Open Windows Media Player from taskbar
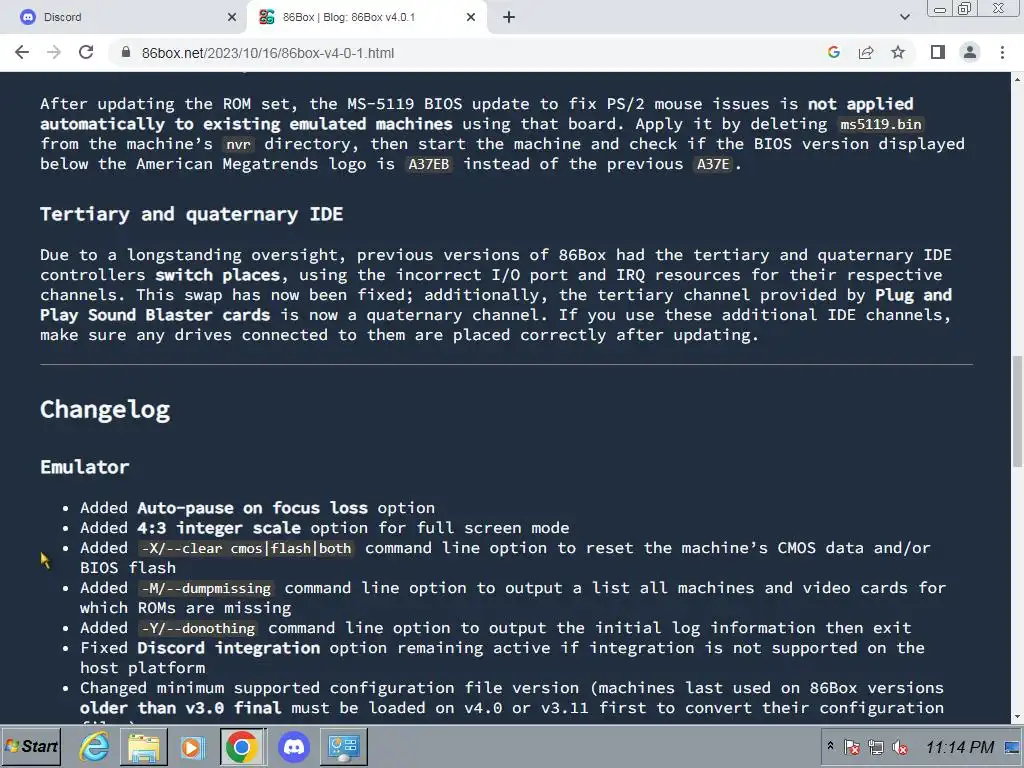This screenshot has height=768, width=1024. [x=192, y=746]
